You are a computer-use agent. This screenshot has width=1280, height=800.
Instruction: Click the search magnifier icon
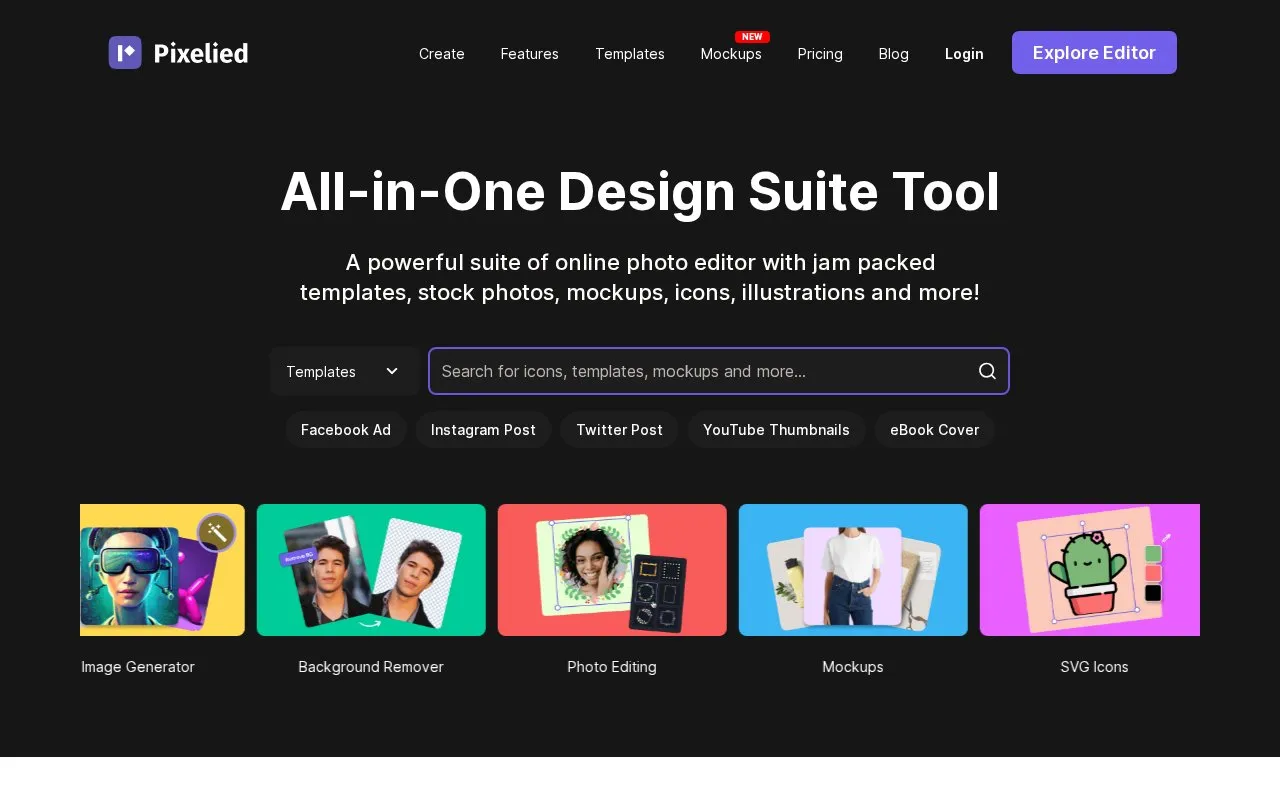click(987, 371)
